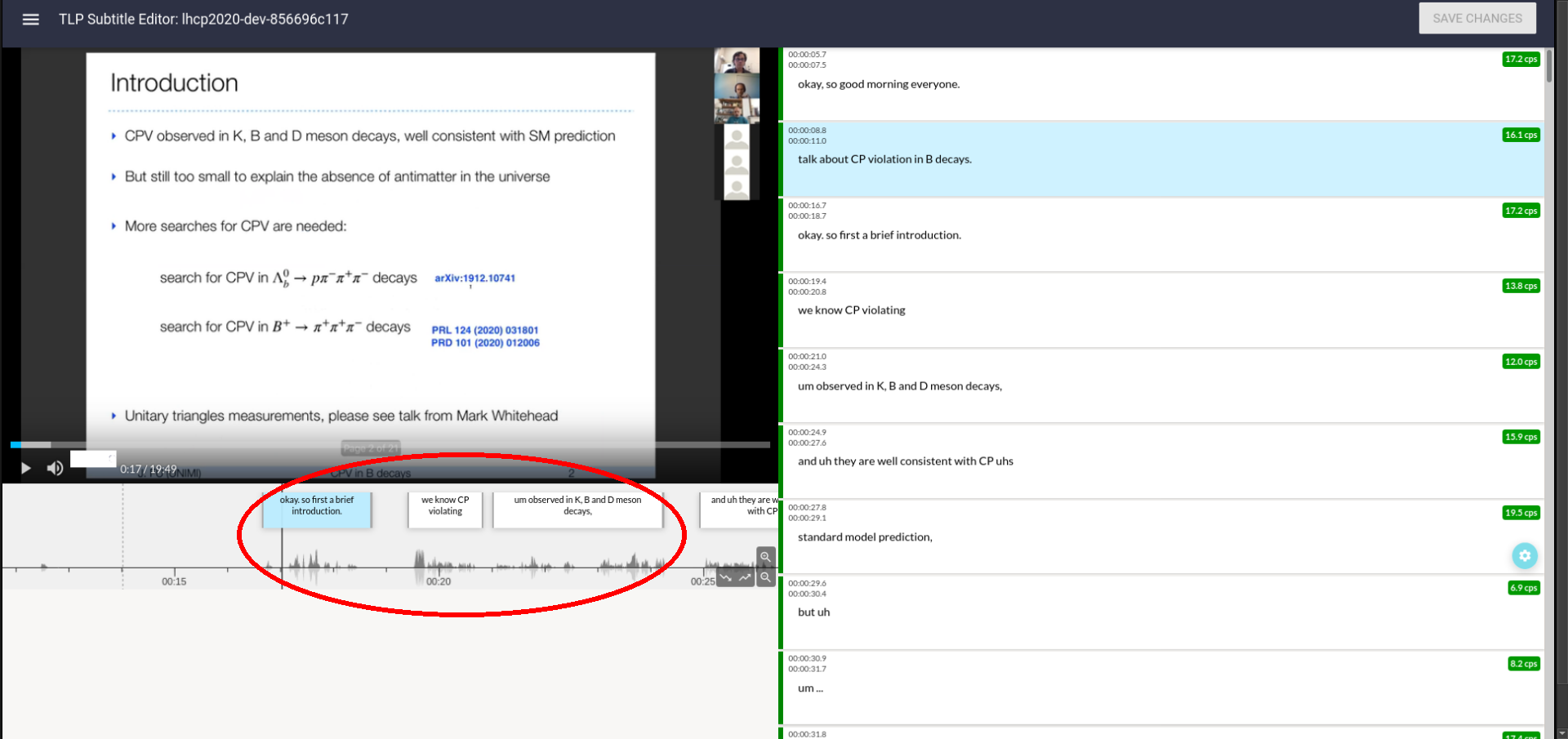The height and width of the screenshot is (739, 1568).
Task: Click start time 00:00:08.8
Action: click(x=807, y=131)
